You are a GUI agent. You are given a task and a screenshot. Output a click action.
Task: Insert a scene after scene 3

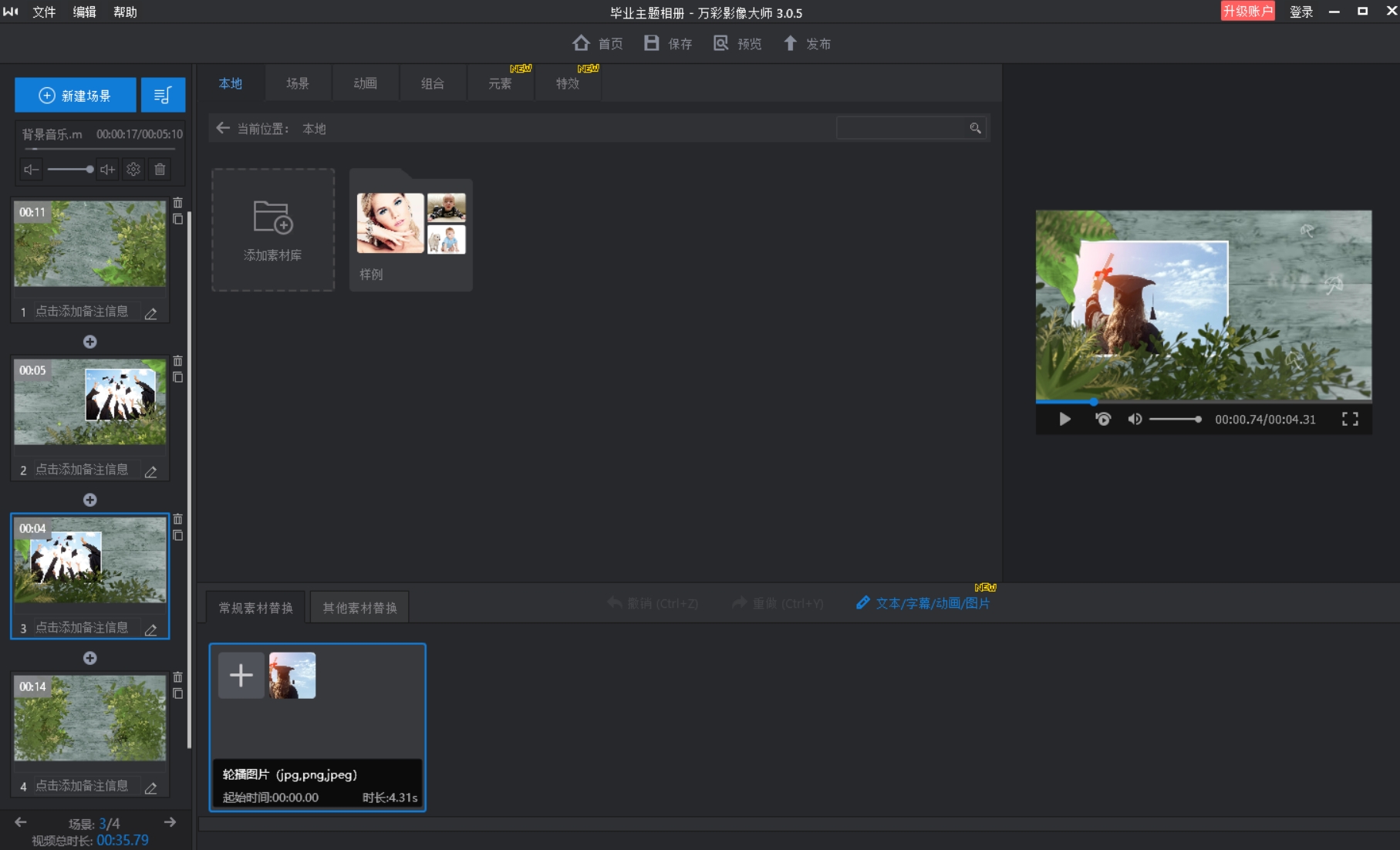[90, 658]
